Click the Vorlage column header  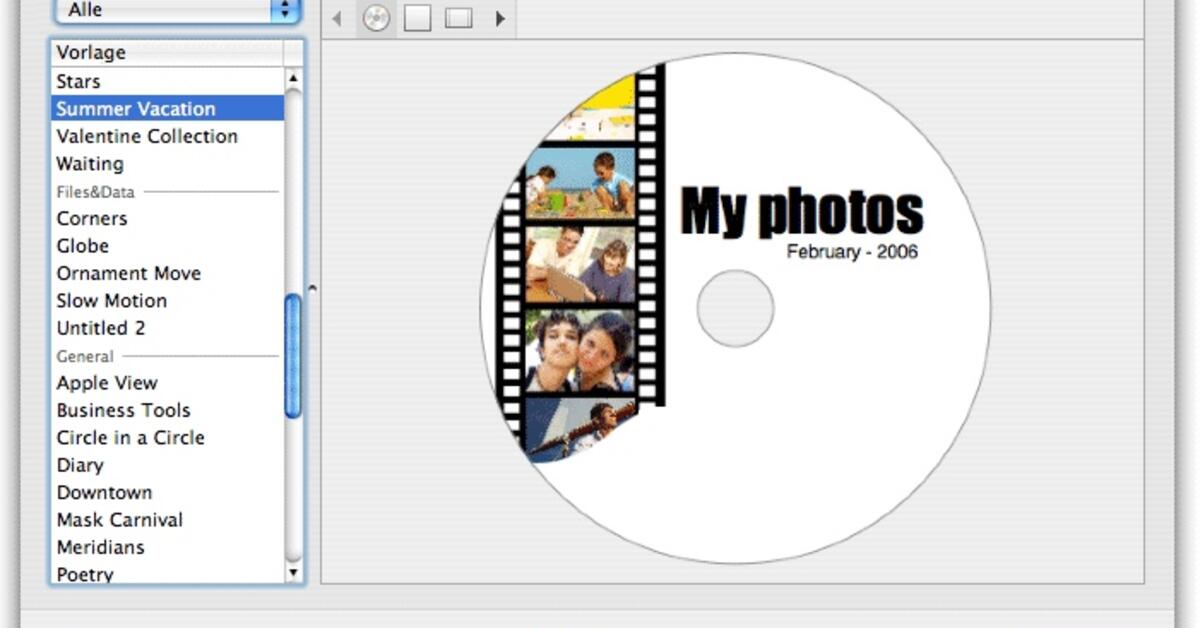168,53
